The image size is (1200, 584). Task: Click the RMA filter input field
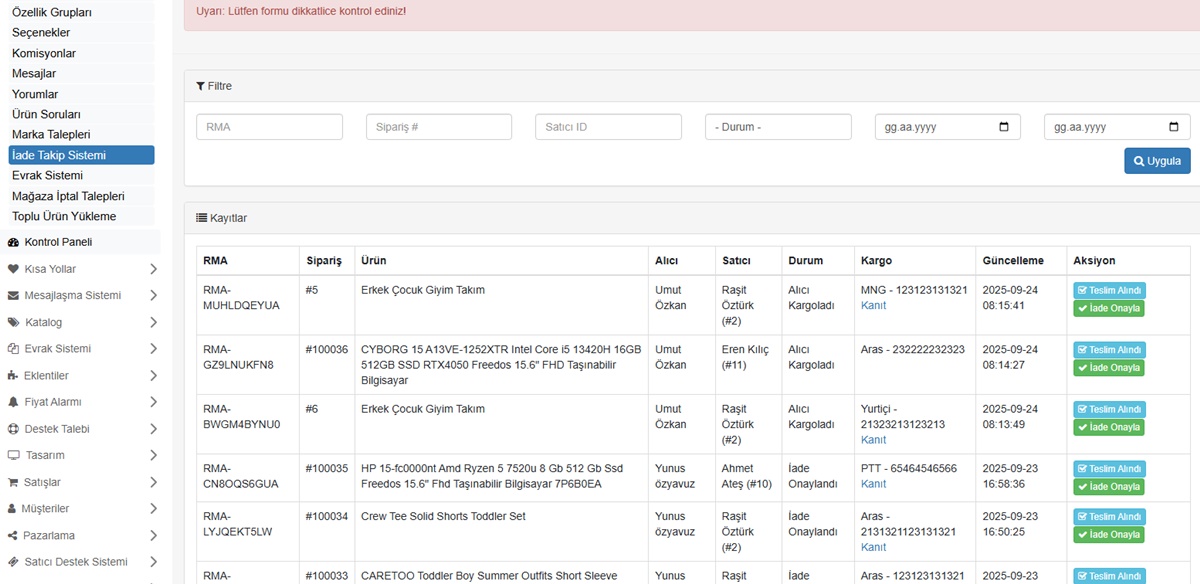270,127
